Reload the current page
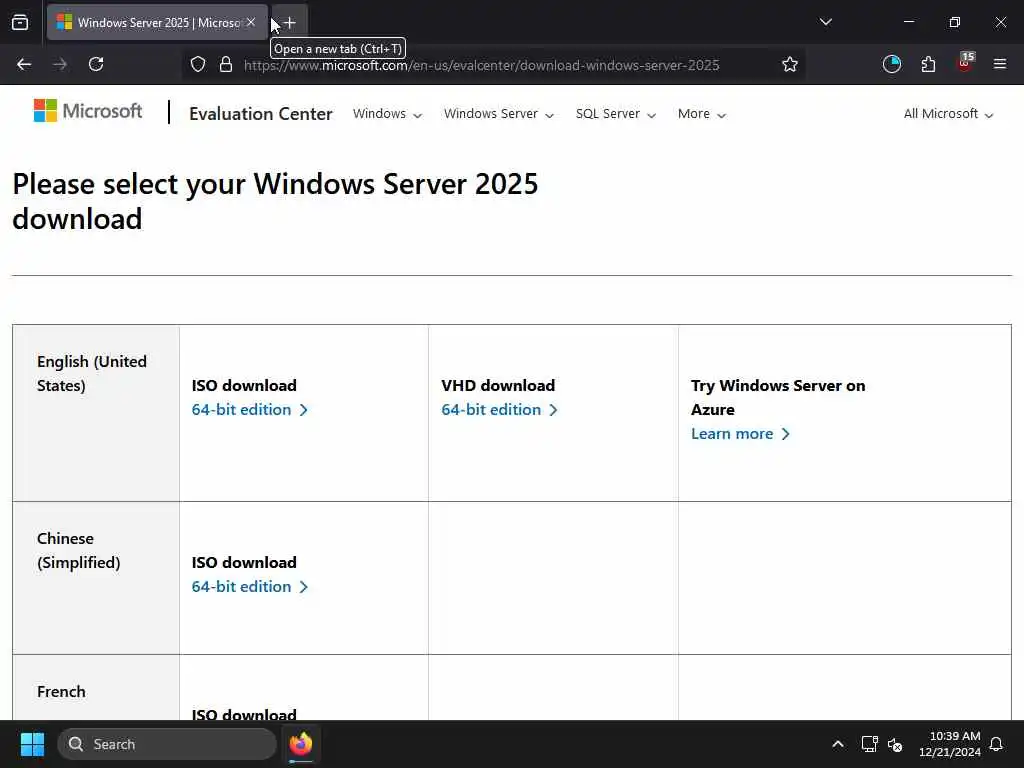1024x768 pixels. 96,64
